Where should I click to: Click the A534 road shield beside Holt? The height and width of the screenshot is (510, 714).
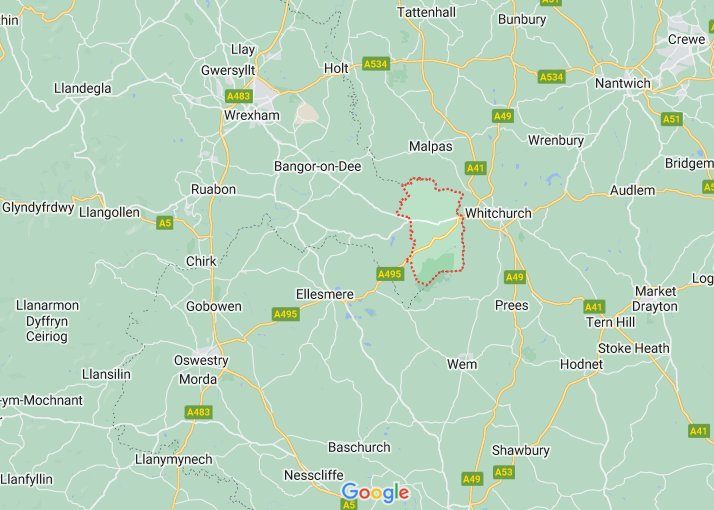(x=376, y=64)
